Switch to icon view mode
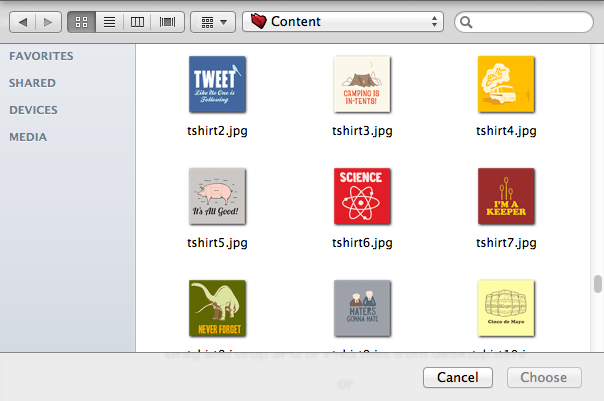This screenshot has height=401, width=604. point(82,21)
